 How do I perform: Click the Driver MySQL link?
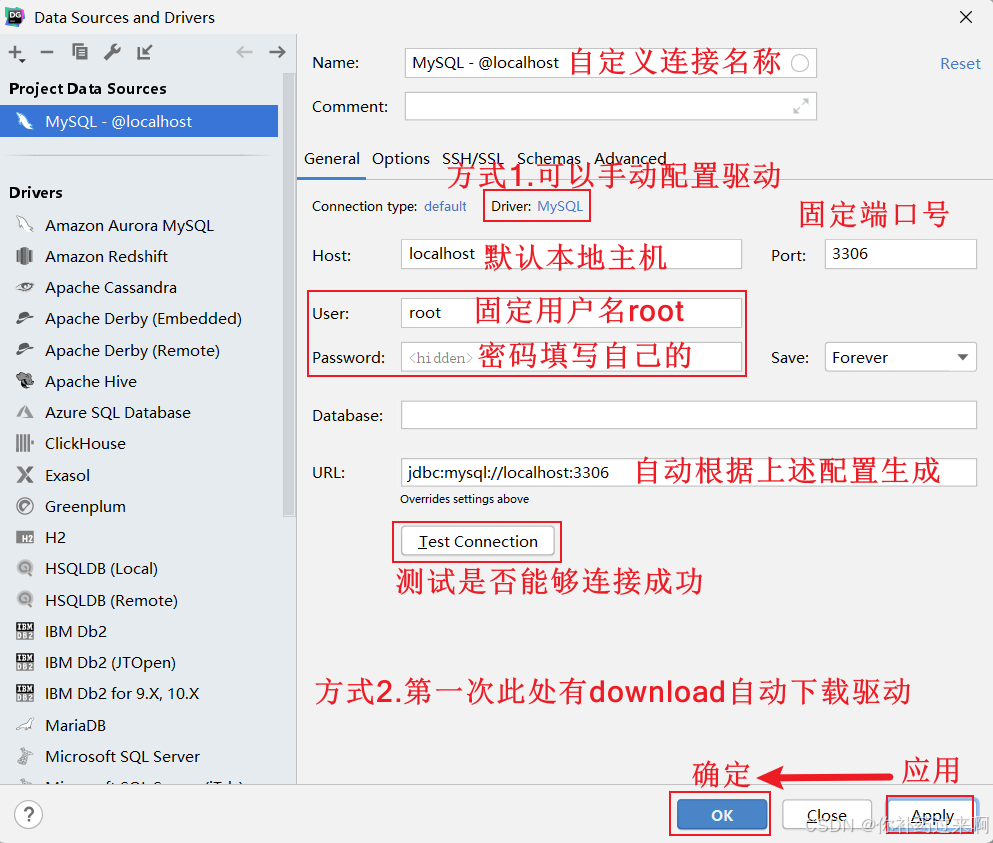(x=560, y=206)
